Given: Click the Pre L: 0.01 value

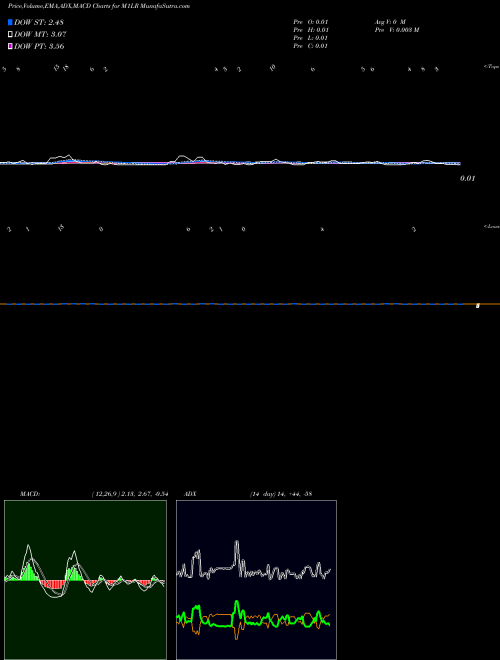Looking at the screenshot, I should click(311, 38).
